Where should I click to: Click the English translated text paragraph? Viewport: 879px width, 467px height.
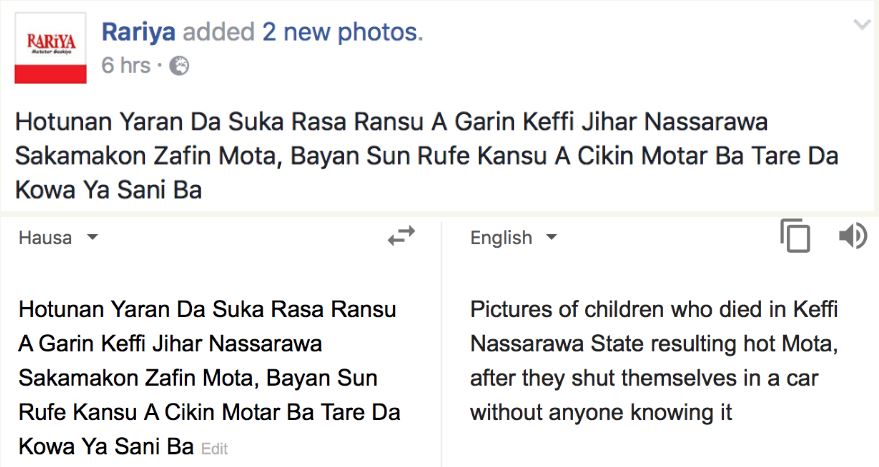pyautogui.click(x=654, y=361)
